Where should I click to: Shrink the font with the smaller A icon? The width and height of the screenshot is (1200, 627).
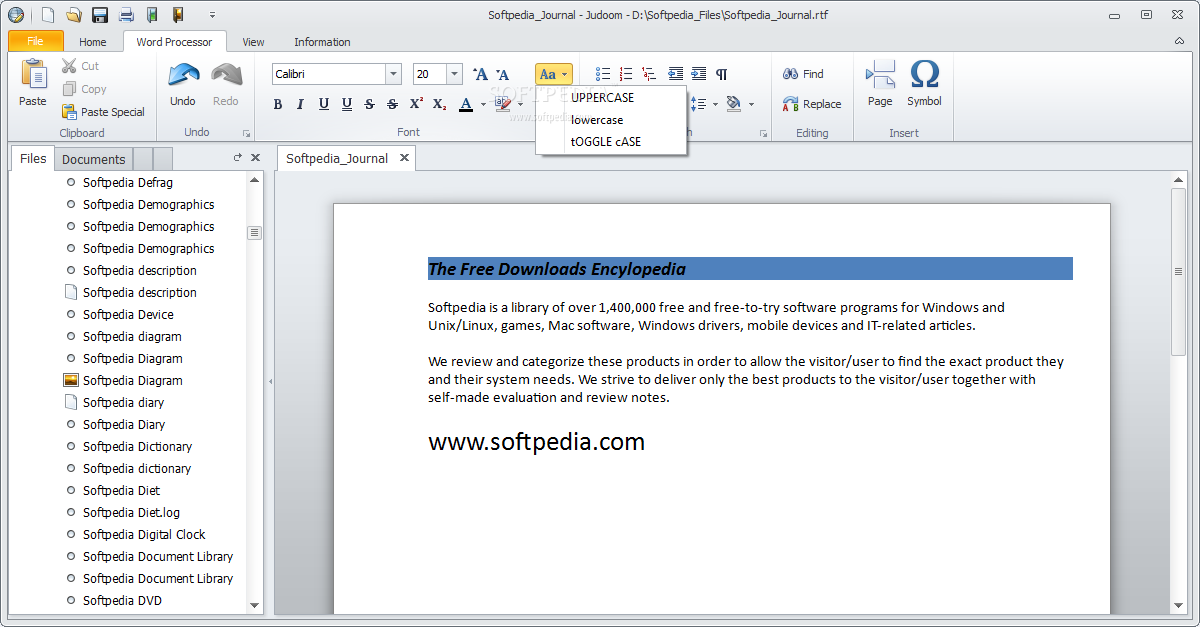(503, 74)
